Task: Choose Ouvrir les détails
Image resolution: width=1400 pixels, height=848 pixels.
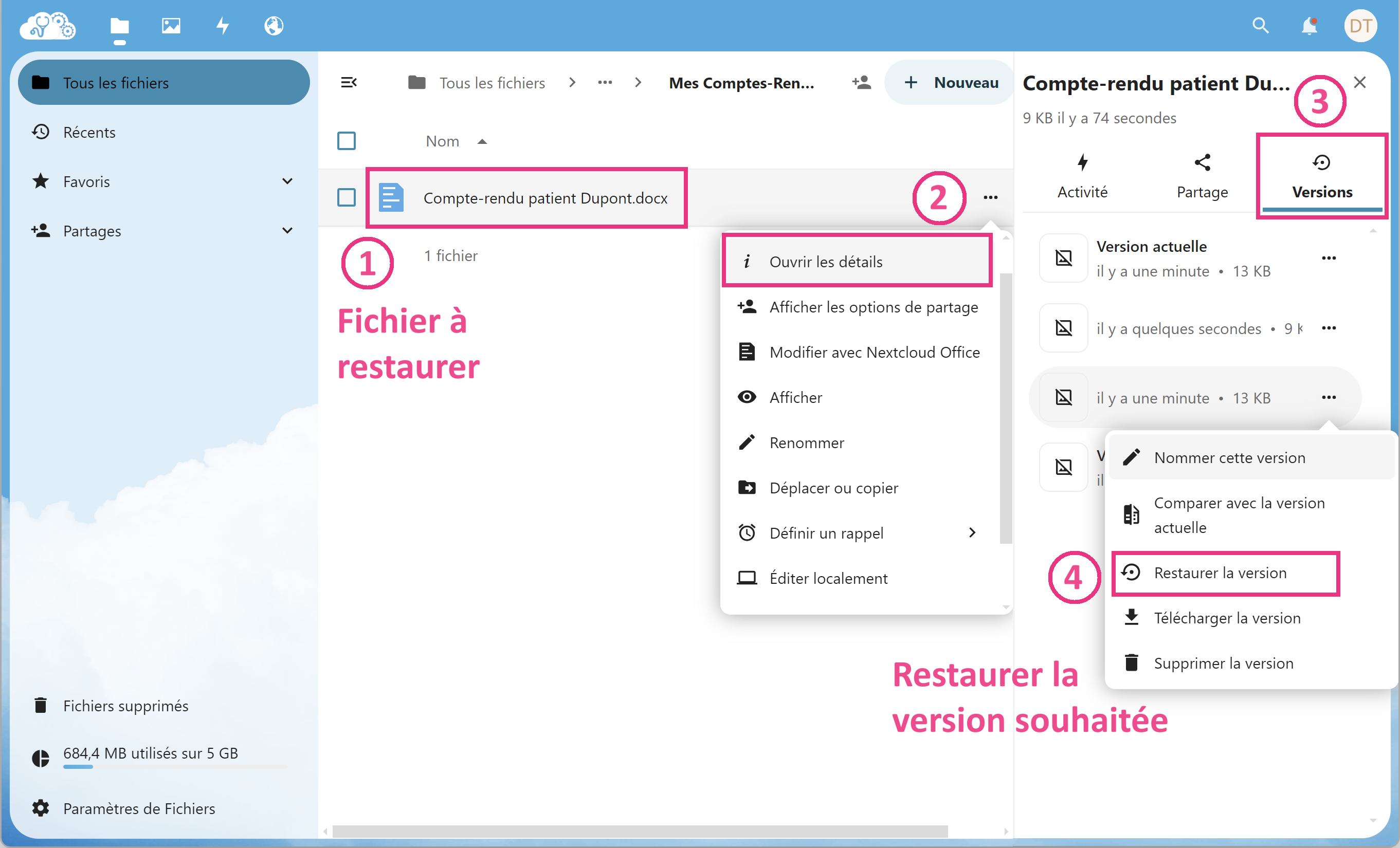Action: click(858, 262)
